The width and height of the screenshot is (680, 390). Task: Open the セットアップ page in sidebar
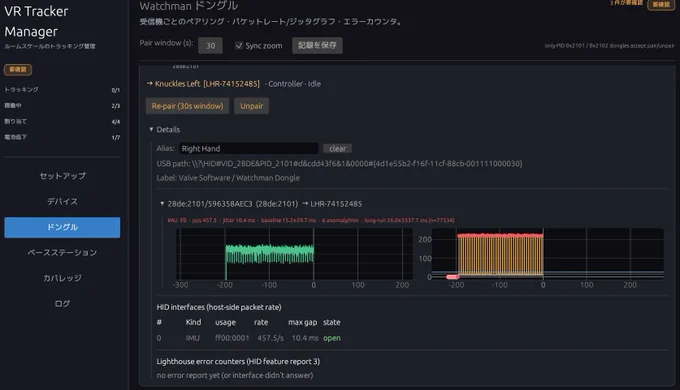coord(62,176)
